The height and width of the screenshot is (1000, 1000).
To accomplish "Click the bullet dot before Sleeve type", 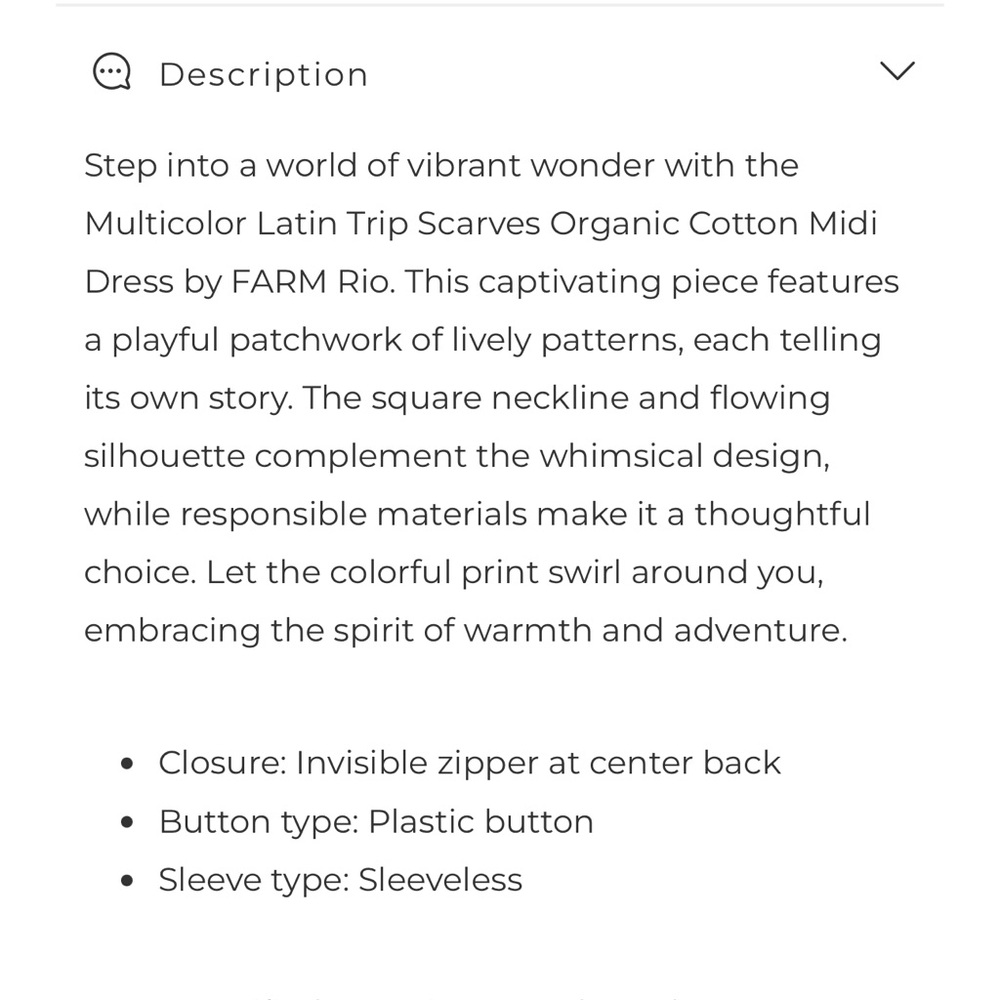I will point(127,881).
